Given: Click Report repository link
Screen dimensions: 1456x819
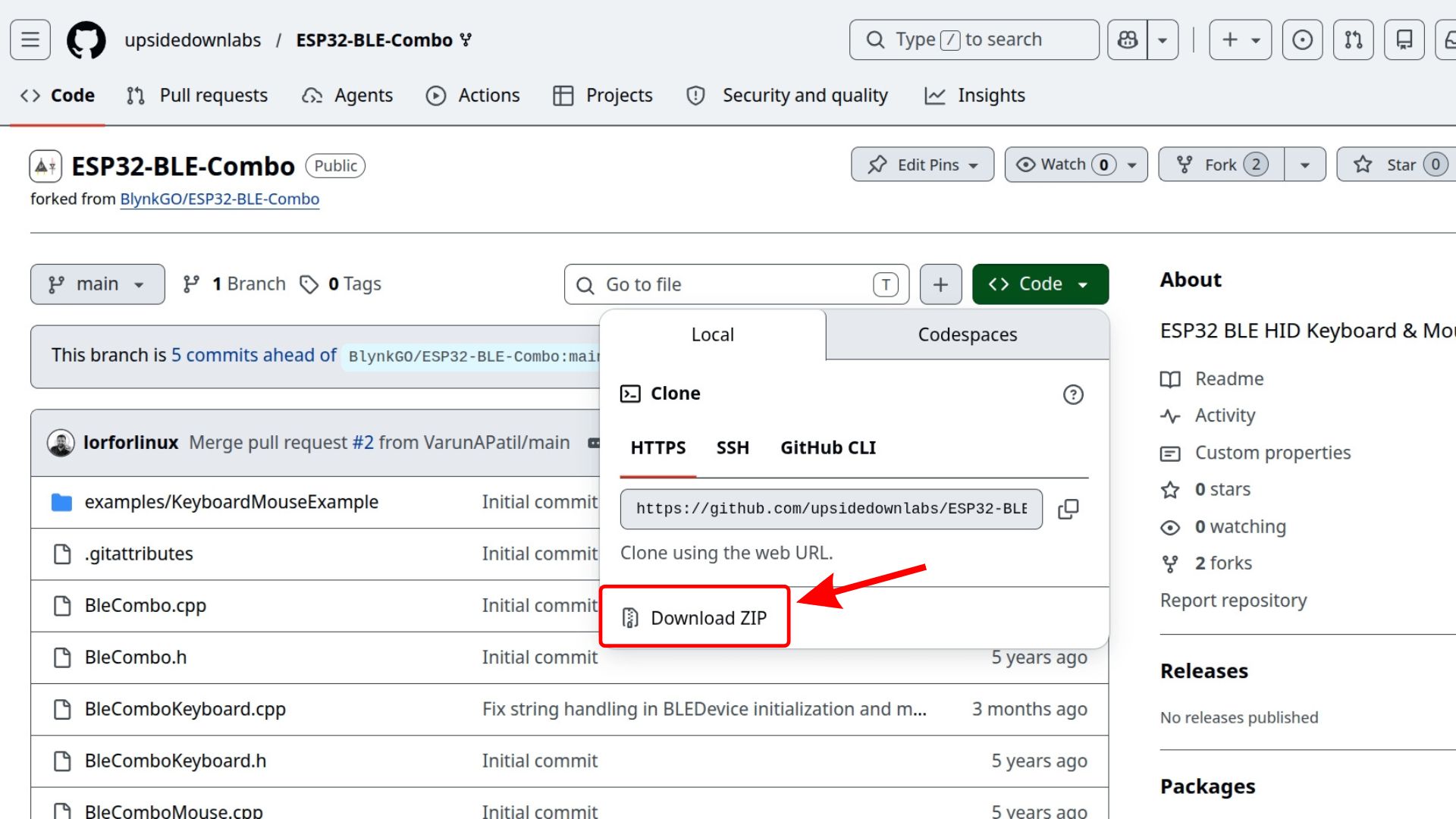Looking at the screenshot, I should (x=1234, y=601).
